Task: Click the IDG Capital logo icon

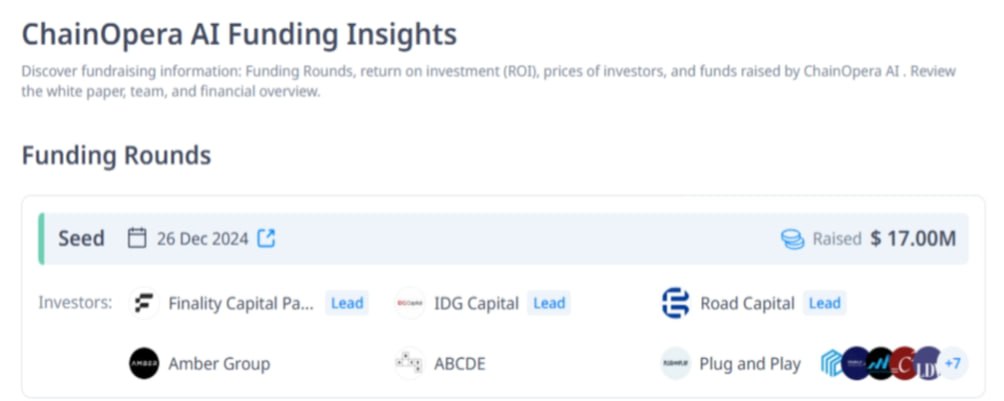Action: [x=410, y=303]
